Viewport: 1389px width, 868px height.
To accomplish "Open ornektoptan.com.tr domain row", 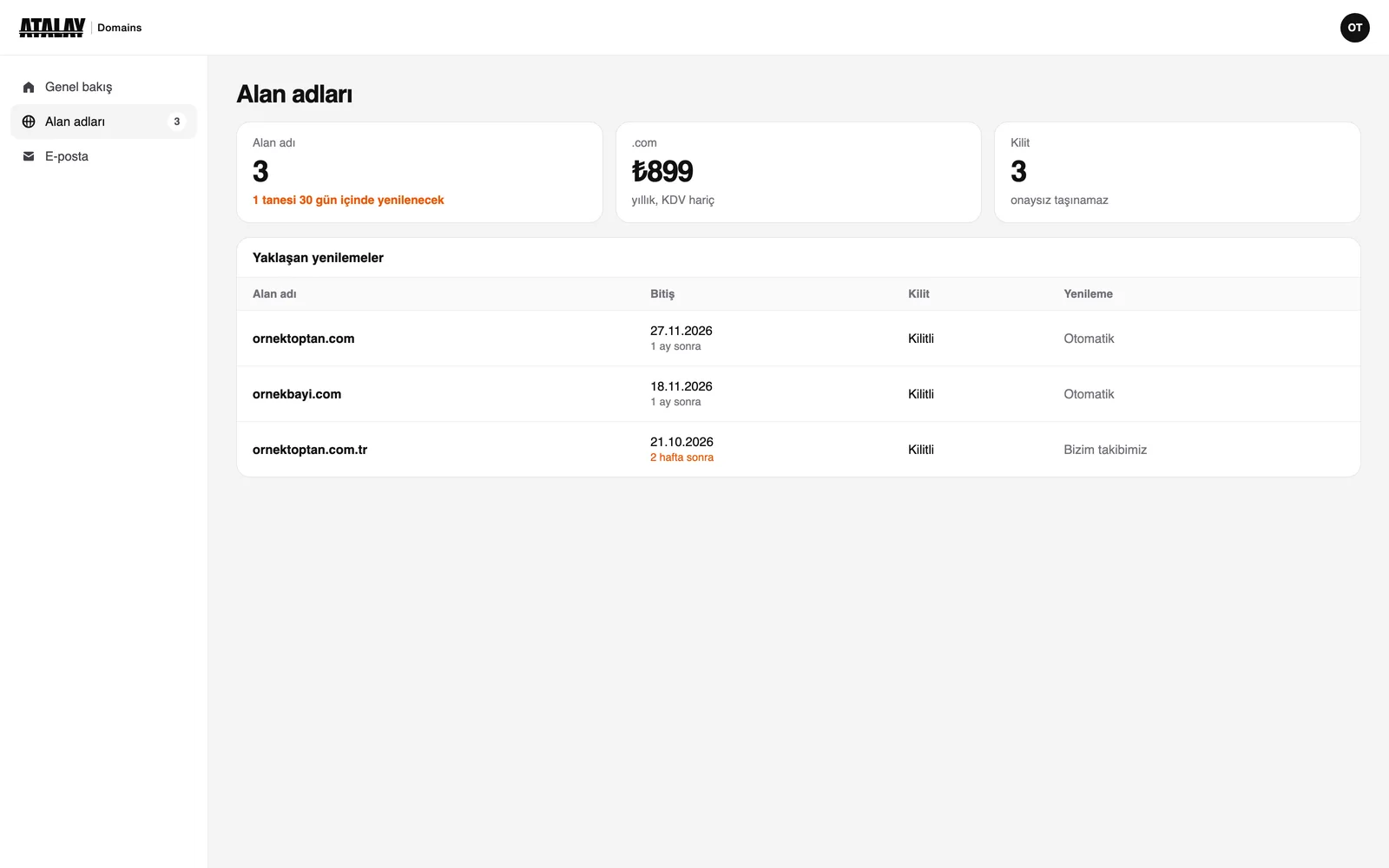I will [799, 450].
